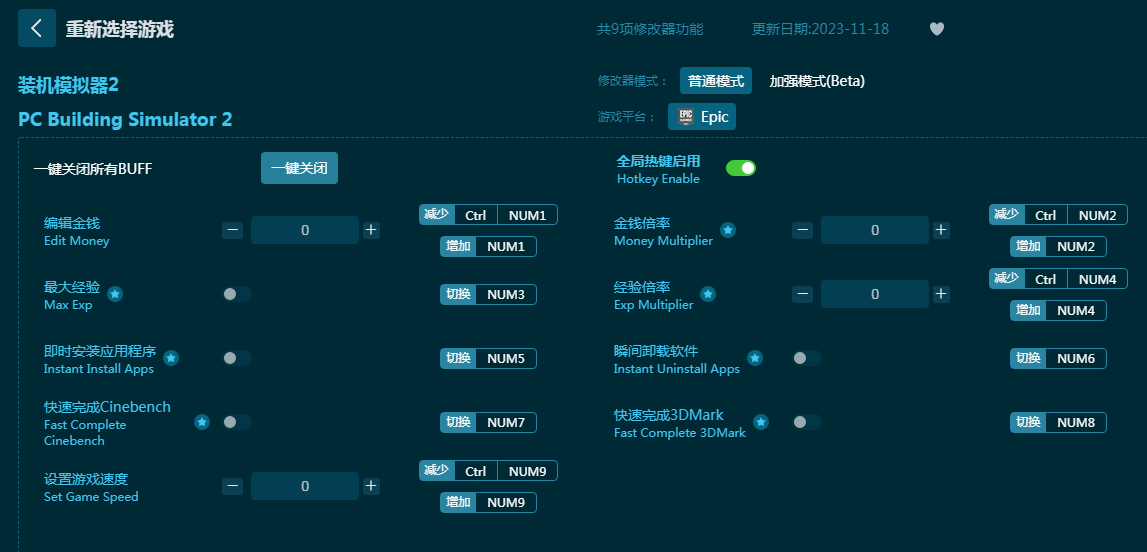1147x552 pixels.
Task: Click Edit Money 增加 NUM1 hotkey
Action: coord(488,246)
